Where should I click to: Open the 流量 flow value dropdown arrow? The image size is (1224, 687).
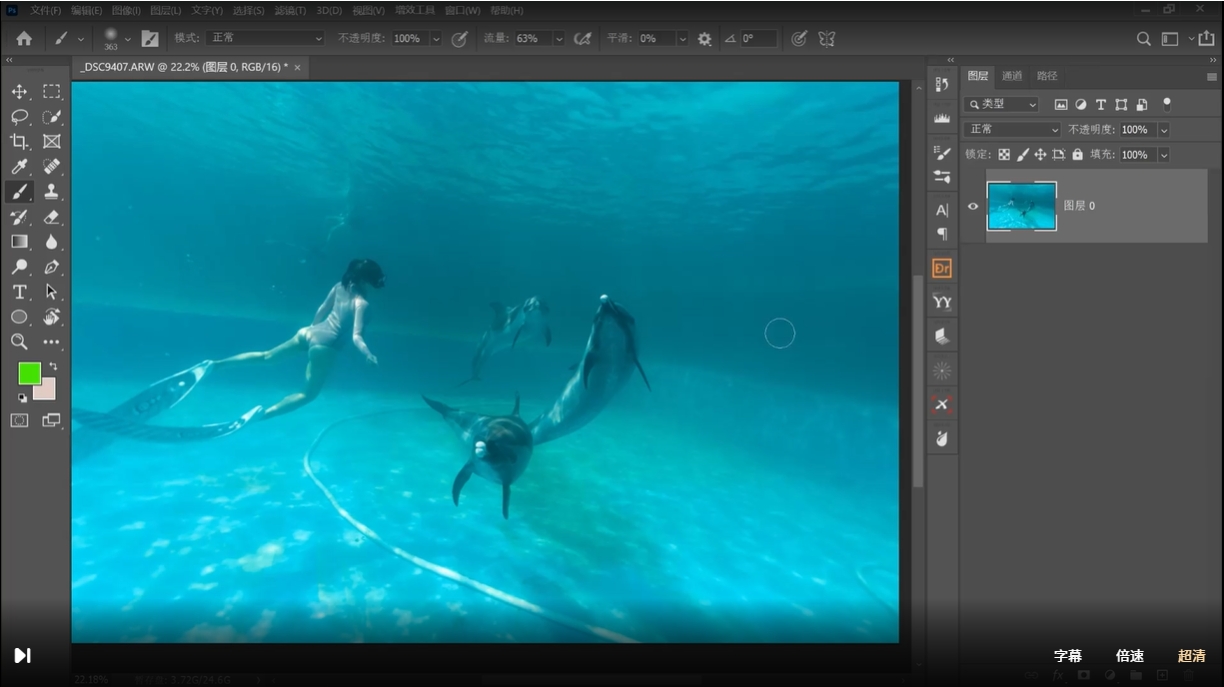click(x=558, y=39)
